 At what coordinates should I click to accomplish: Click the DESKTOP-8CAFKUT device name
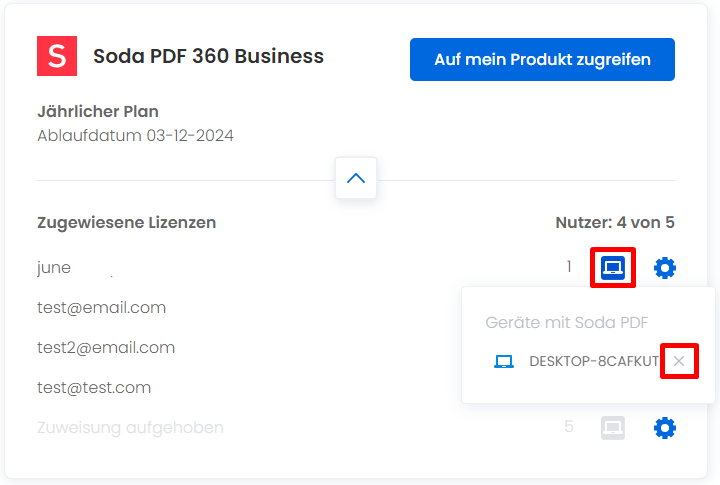coord(594,361)
